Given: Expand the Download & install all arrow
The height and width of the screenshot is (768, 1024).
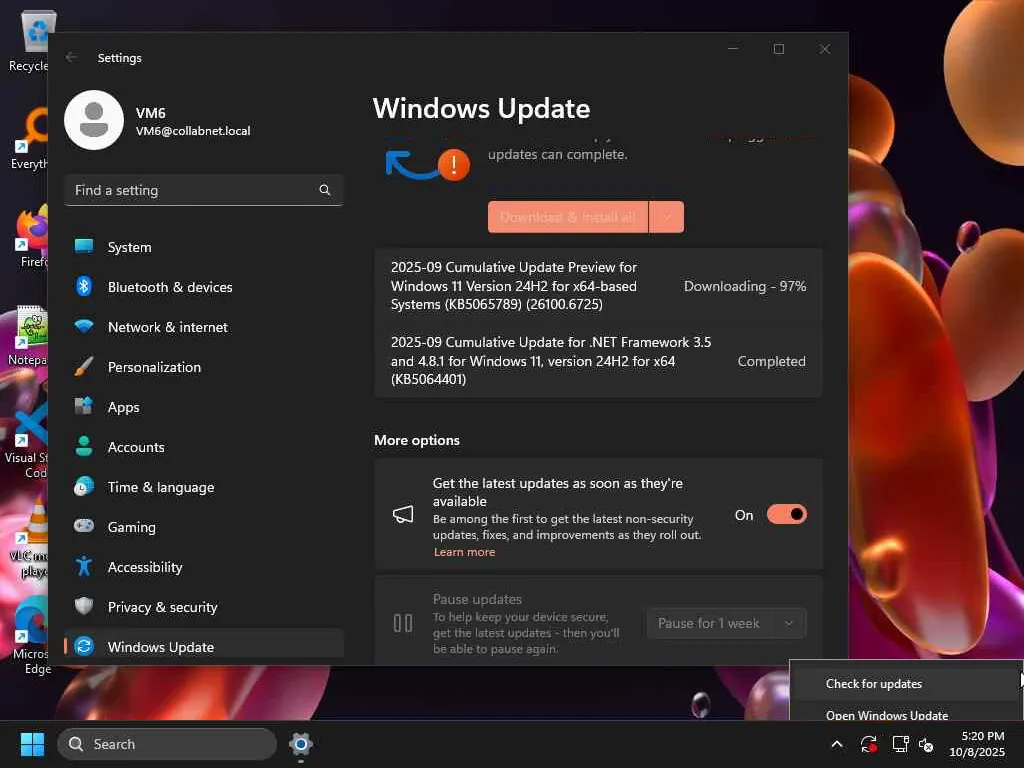Looking at the screenshot, I should tap(667, 217).
